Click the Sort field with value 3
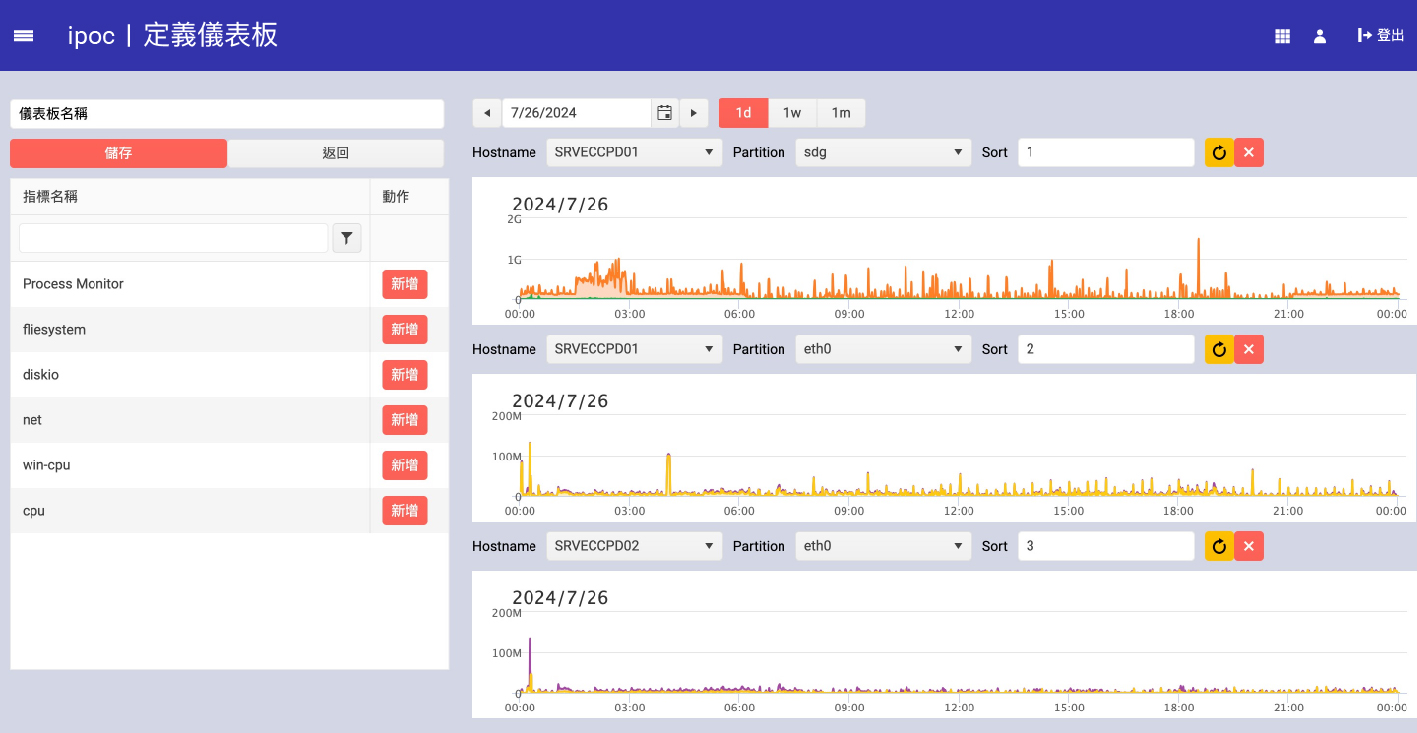Screen dimensions: 1417x733 pyautogui.click(x=1106, y=546)
